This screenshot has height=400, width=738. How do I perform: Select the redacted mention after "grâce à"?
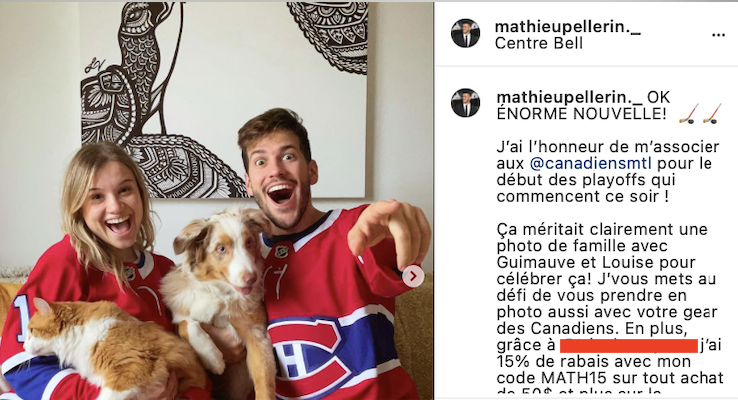[629, 344]
